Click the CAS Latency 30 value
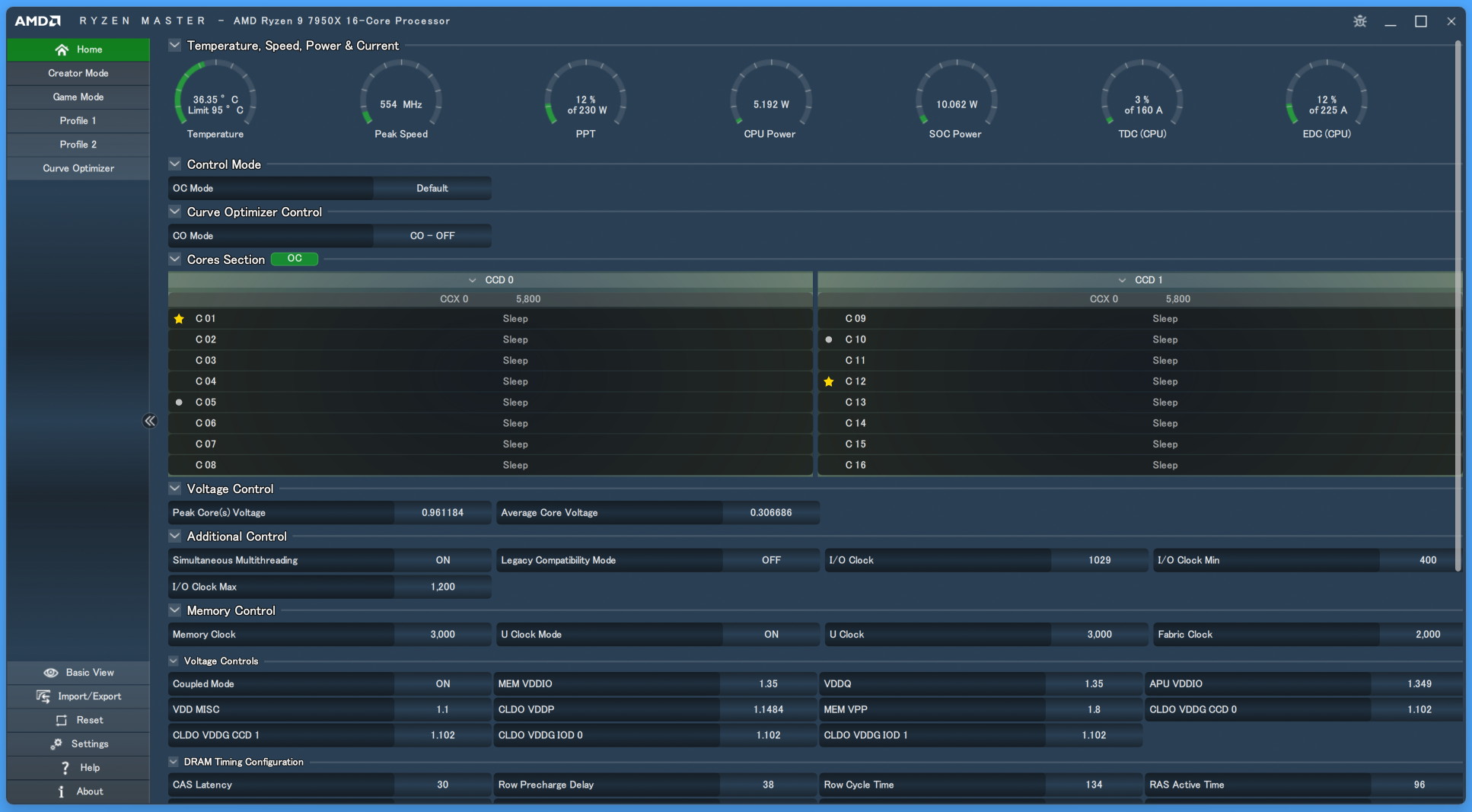Viewport: 1472px width, 812px height. (443, 785)
